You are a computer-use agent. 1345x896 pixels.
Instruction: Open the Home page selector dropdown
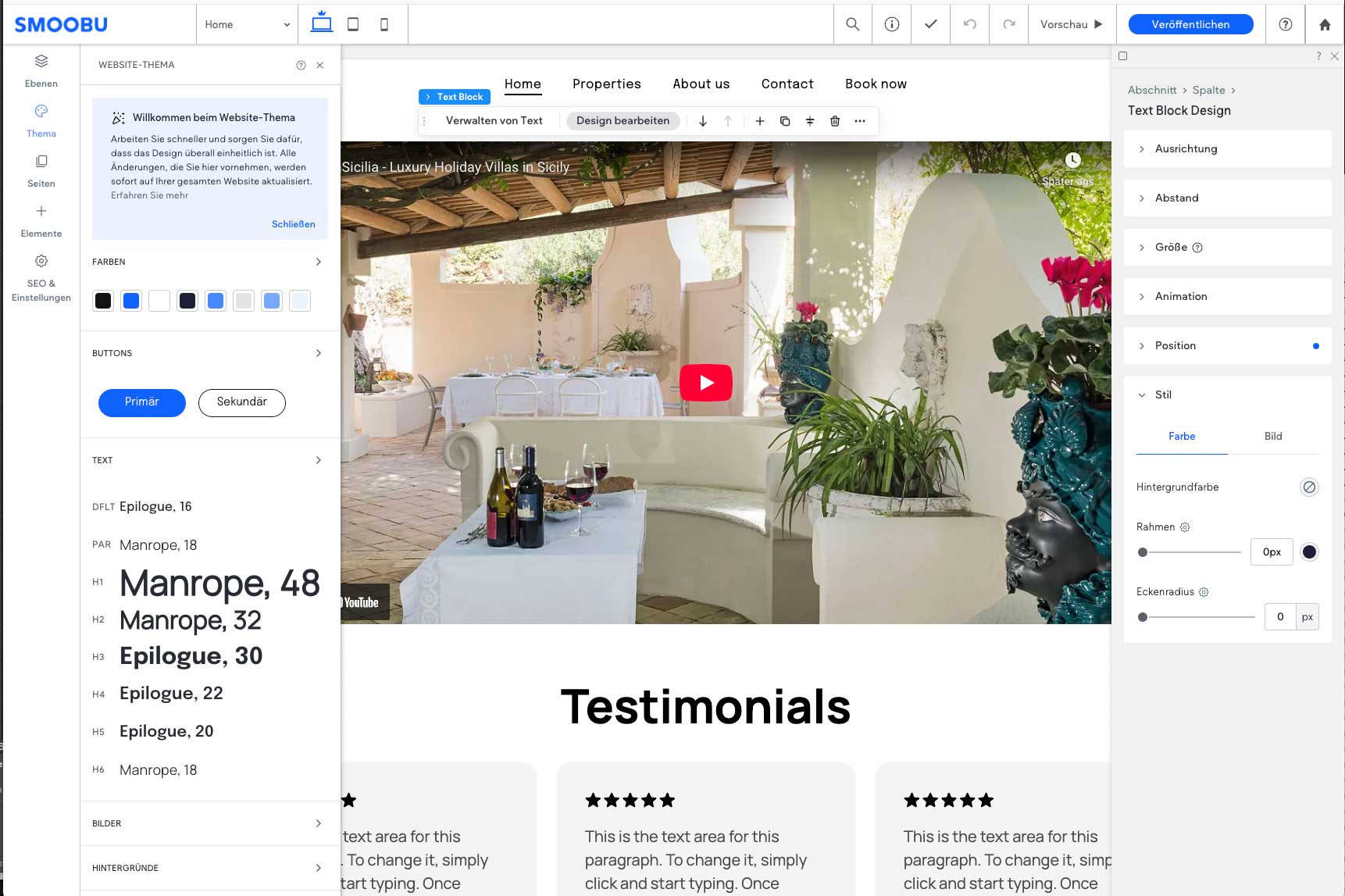pos(246,24)
